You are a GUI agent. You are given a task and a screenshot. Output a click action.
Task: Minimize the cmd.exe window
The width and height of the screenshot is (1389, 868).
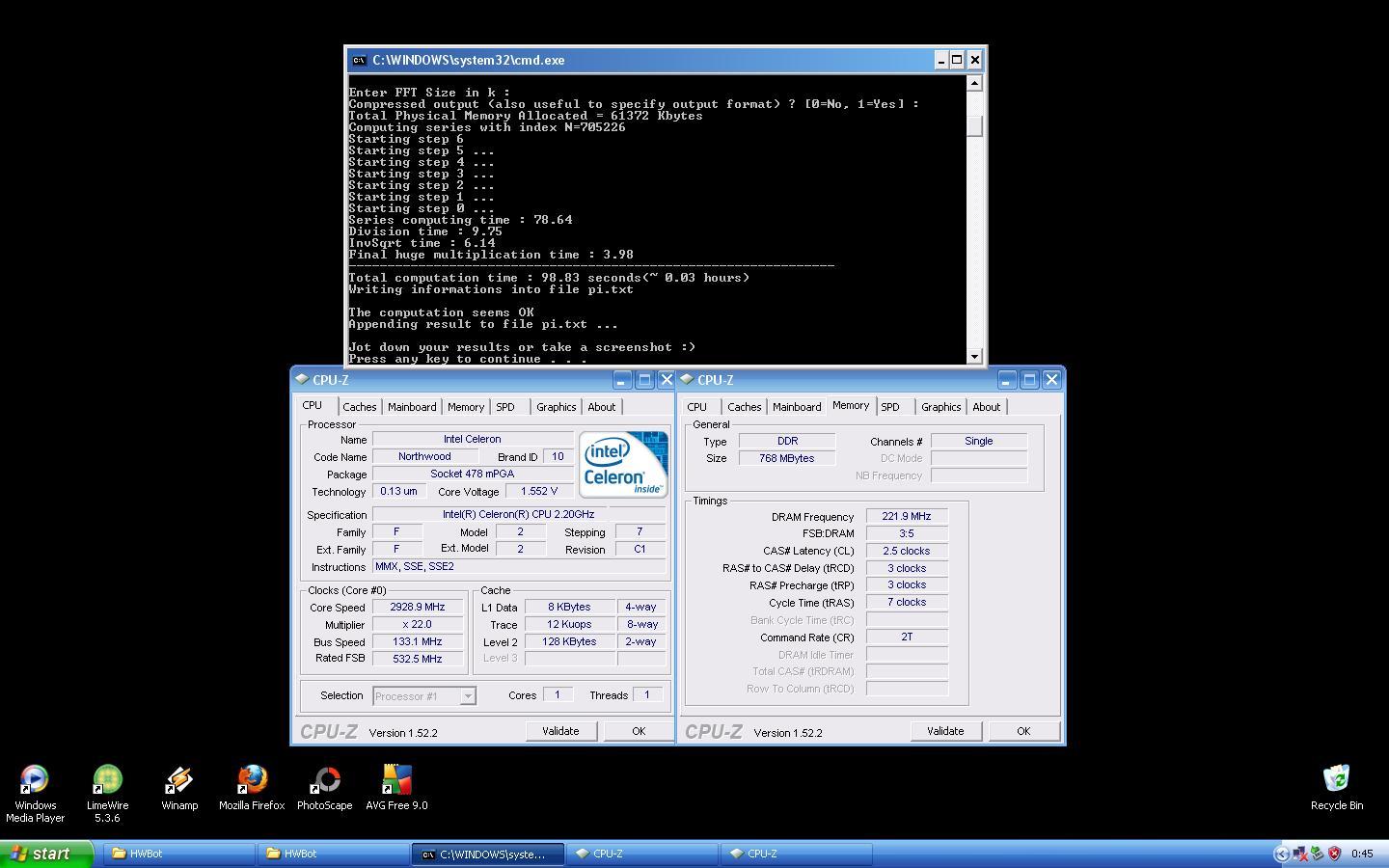[940, 60]
